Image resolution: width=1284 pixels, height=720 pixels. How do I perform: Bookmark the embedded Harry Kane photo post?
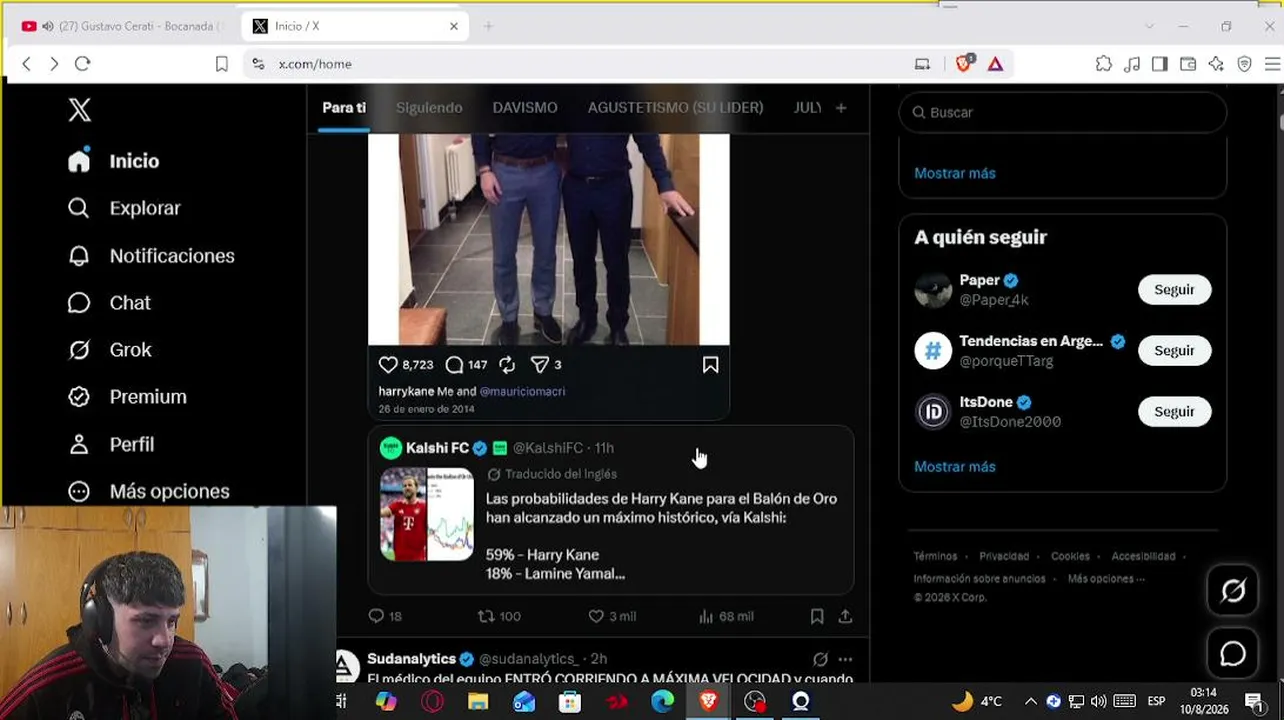pos(710,365)
